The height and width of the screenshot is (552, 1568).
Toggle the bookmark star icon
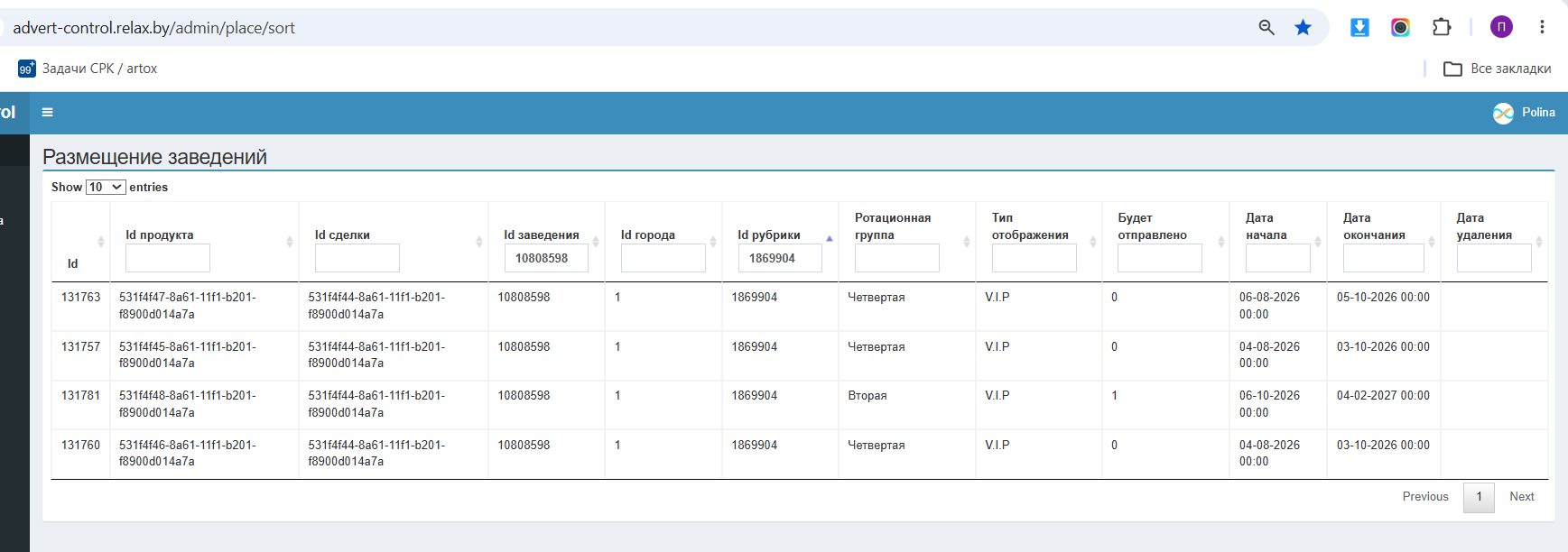tap(1303, 27)
